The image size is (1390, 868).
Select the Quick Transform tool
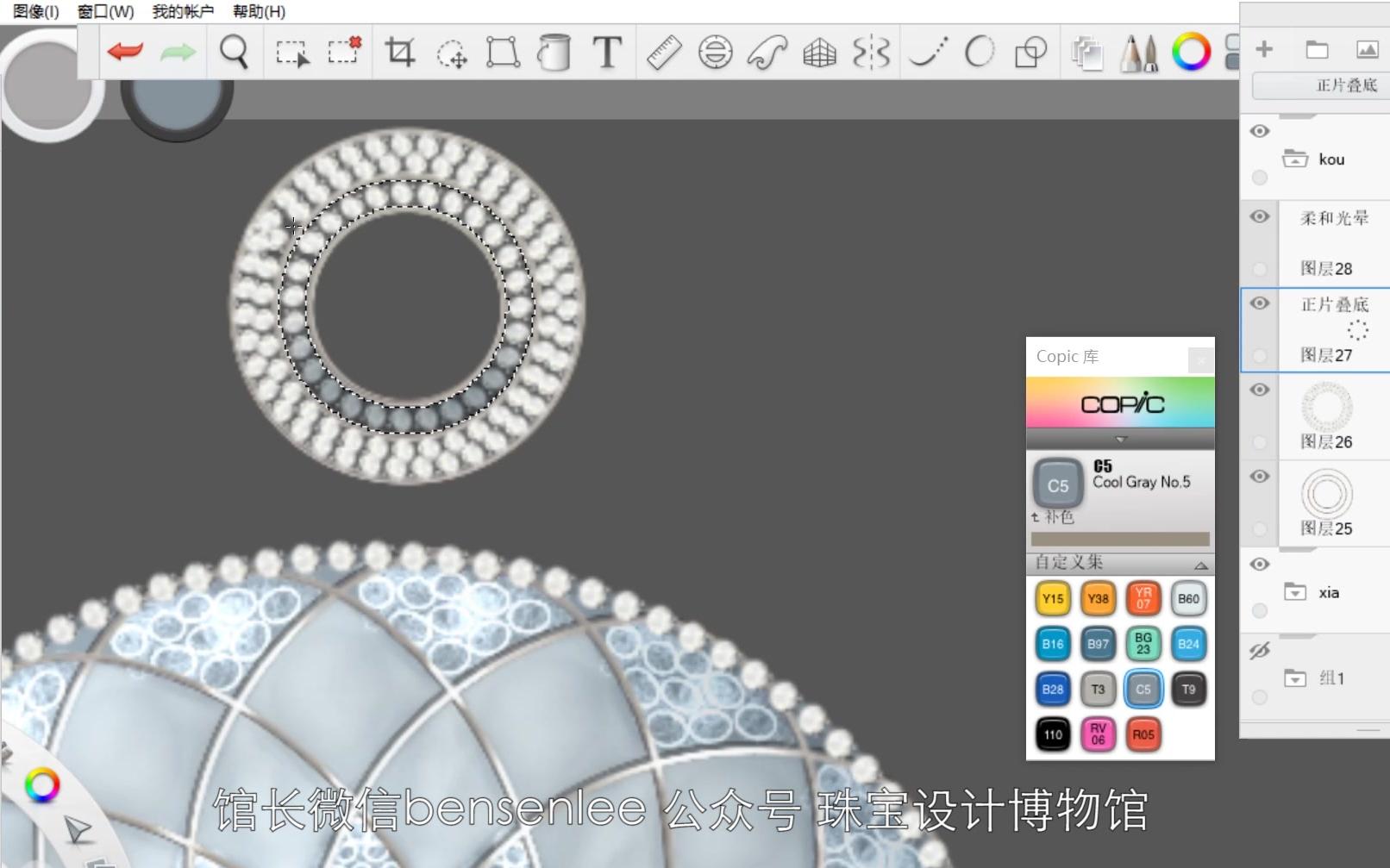pos(451,53)
